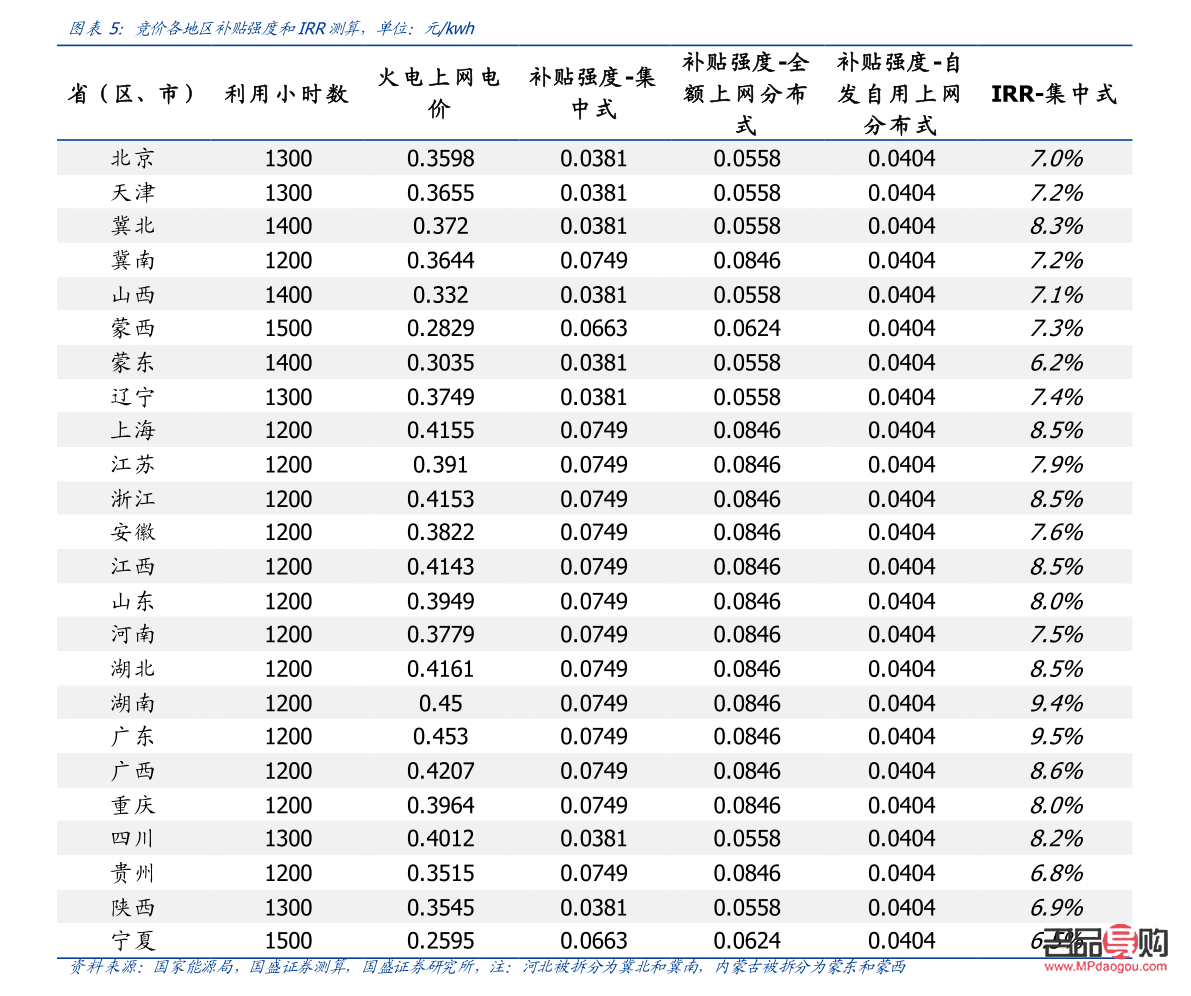Screen dimensions: 1191x996
Task: Select the 补贴强度-自发自用上网分布式 header
Action: (899, 93)
